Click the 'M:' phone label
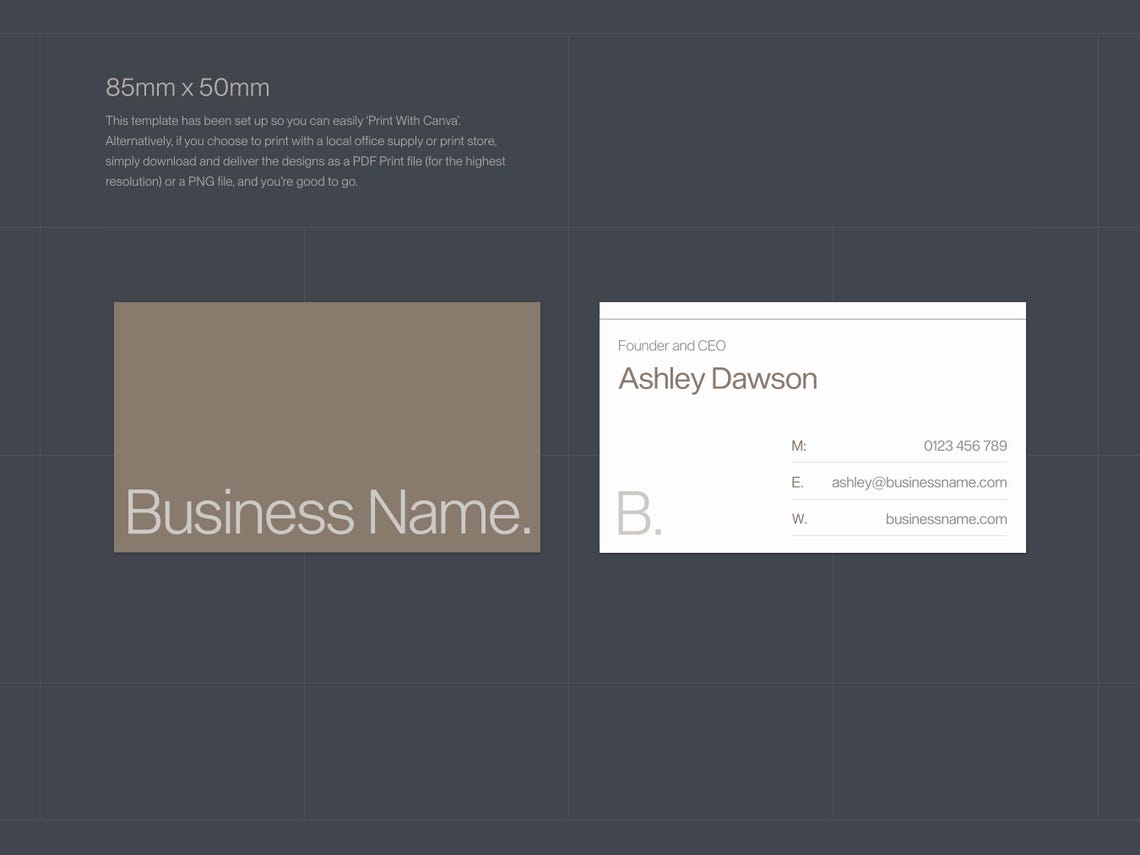This screenshot has height=855, width=1140. (799, 445)
